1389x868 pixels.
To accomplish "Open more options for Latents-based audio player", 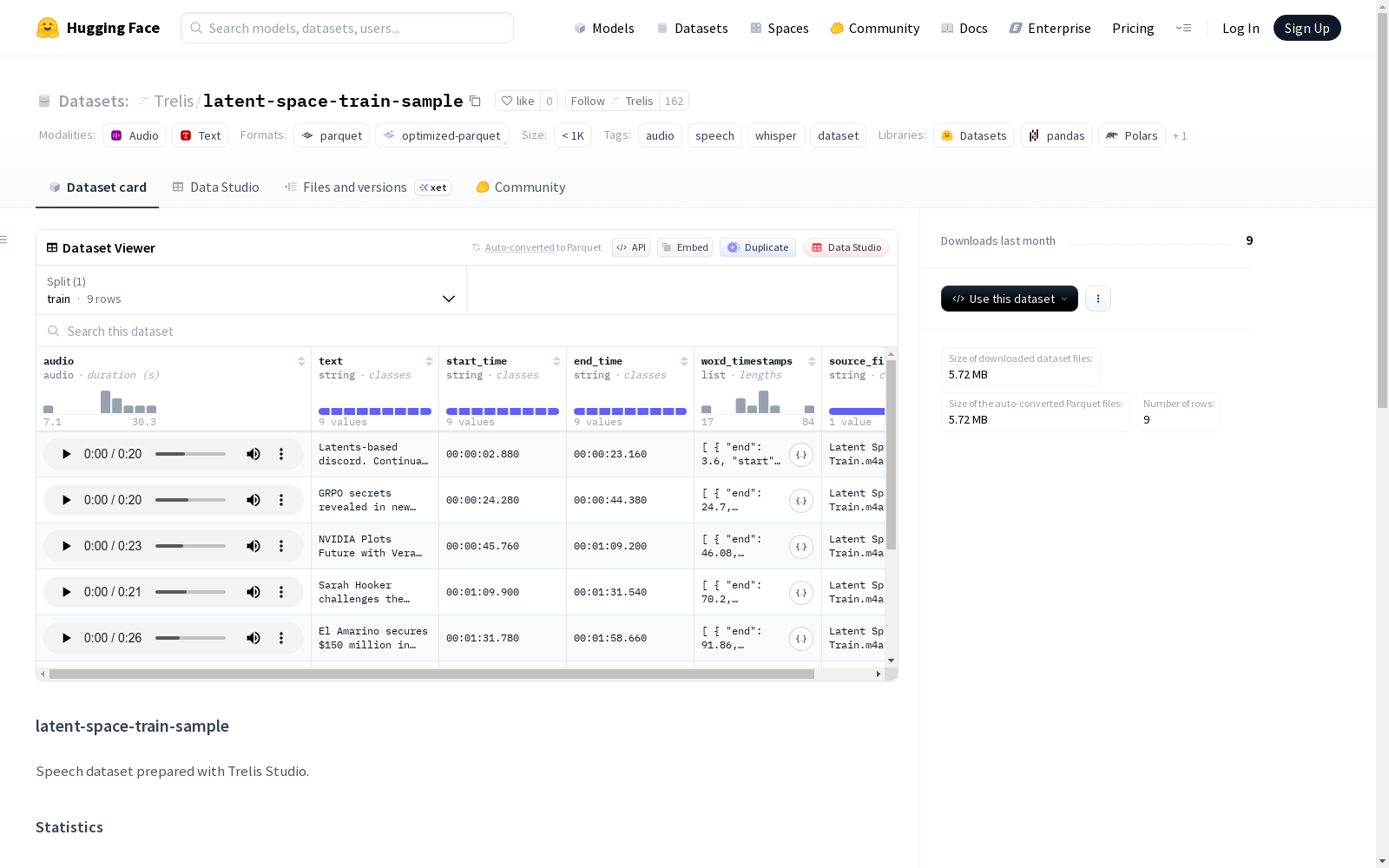I will pyautogui.click(x=281, y=454).
